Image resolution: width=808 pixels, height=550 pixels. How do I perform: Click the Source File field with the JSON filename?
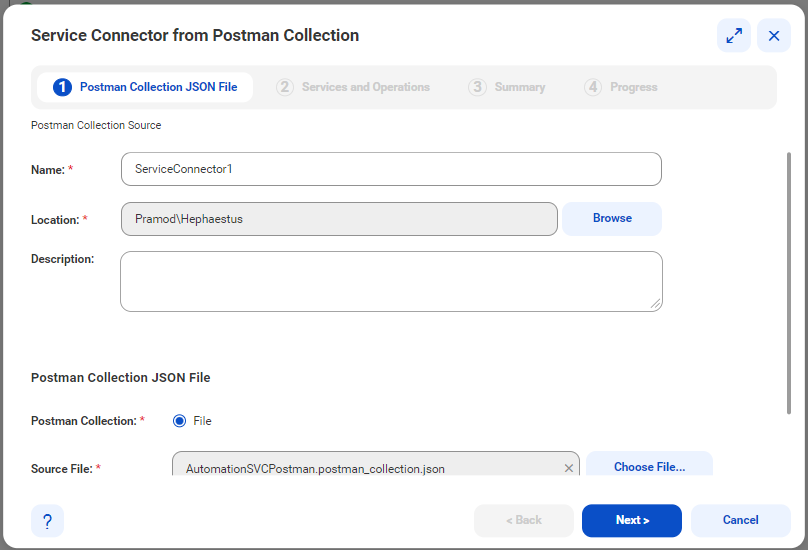click(x=376, y=464)
